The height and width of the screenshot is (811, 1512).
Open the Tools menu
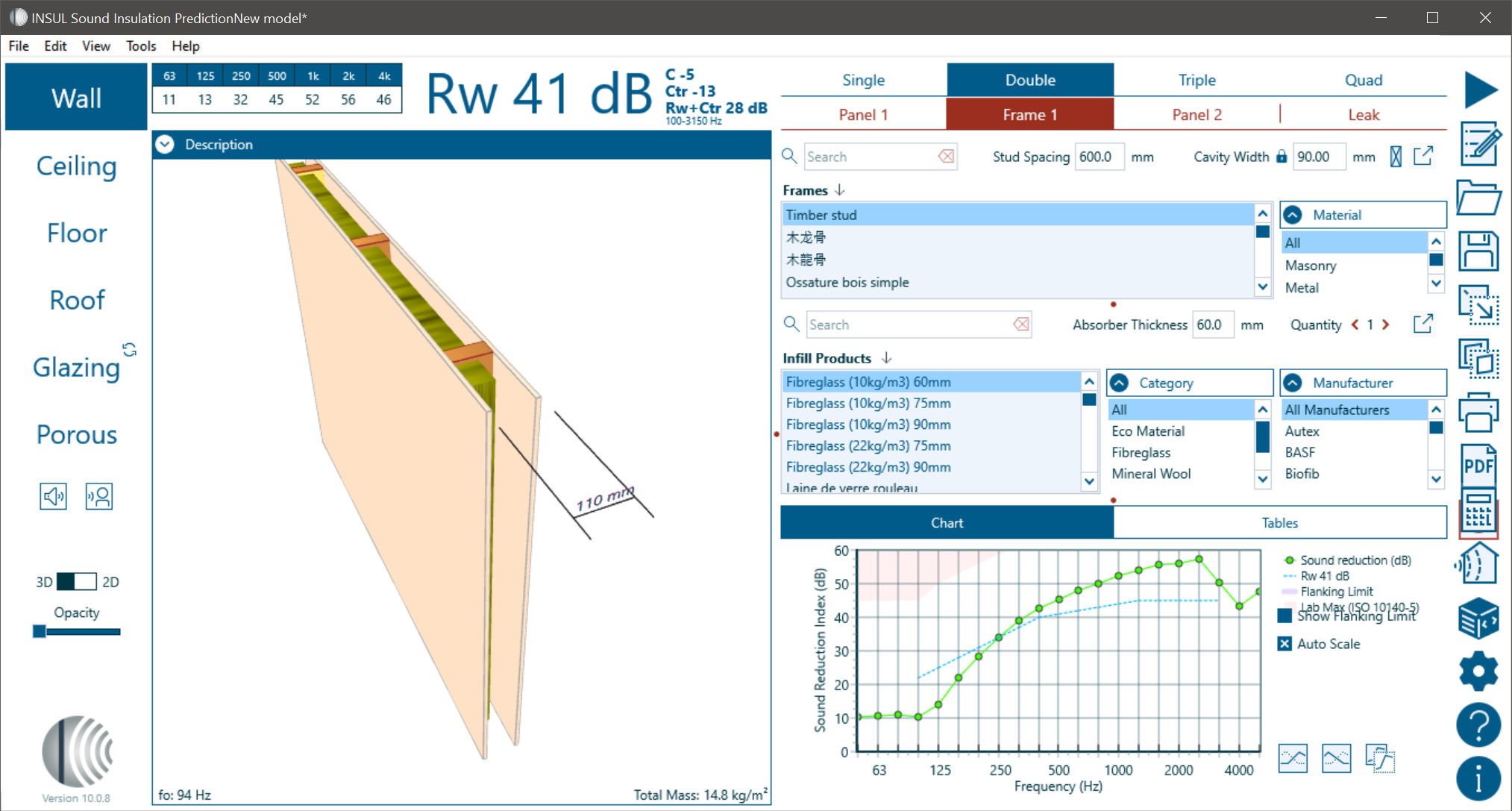pyautogui.click(x=141, y=46)
